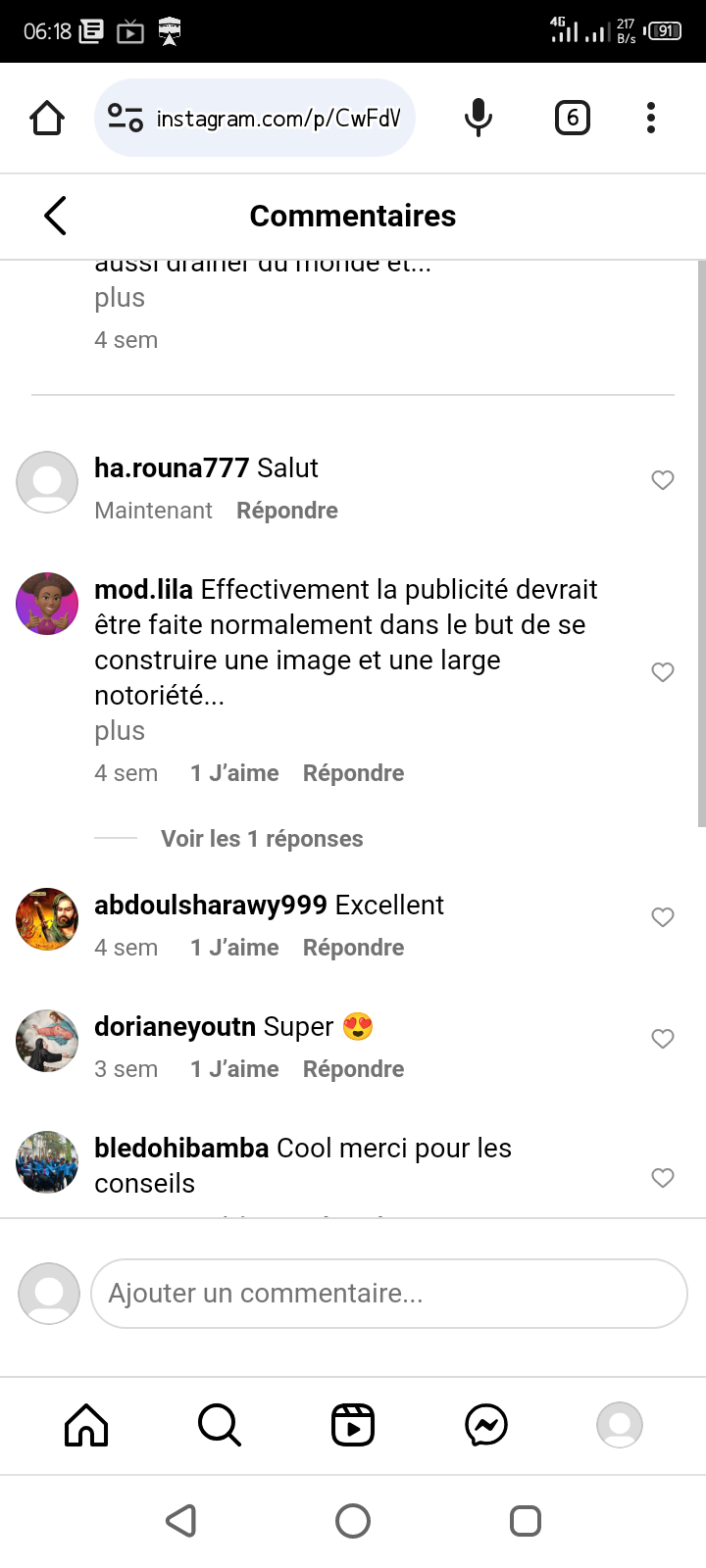Open the browser home page icon
The width and height of the screenshot is (706, 1568).
47,118
